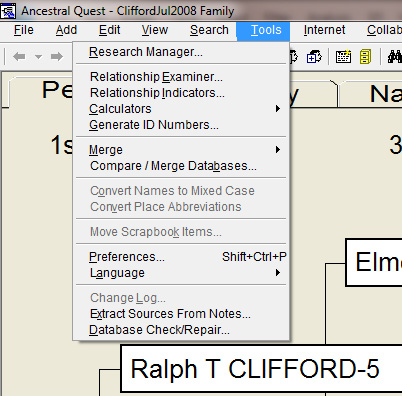The image size is (402, 396).
Task: Open the Collaboration menu
Action: [384, 30]
